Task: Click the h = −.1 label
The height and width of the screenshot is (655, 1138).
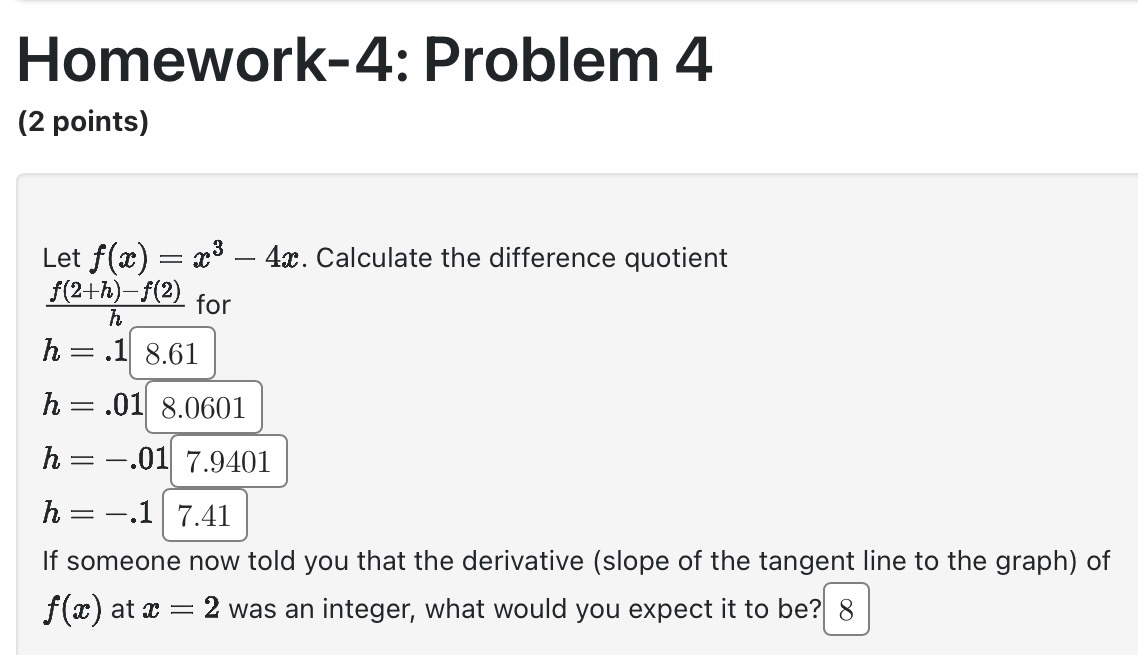Action: coord(97,512)
